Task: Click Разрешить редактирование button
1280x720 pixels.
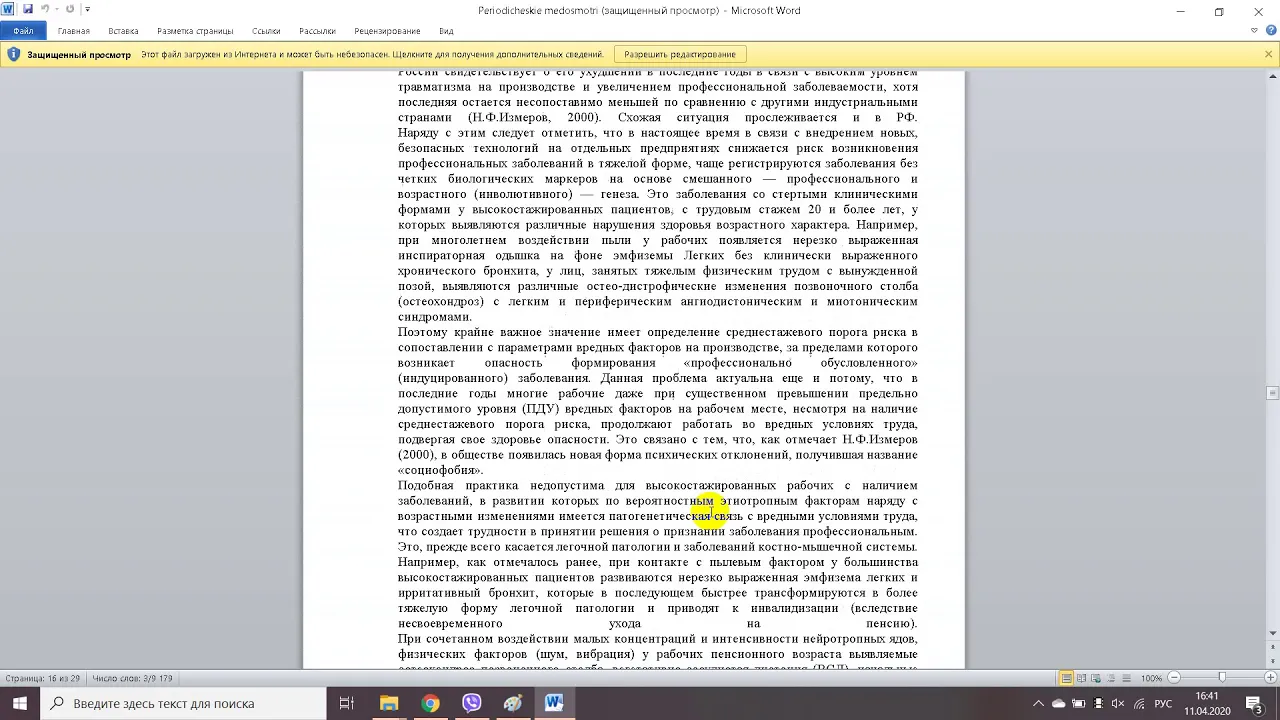Action: 680,54
